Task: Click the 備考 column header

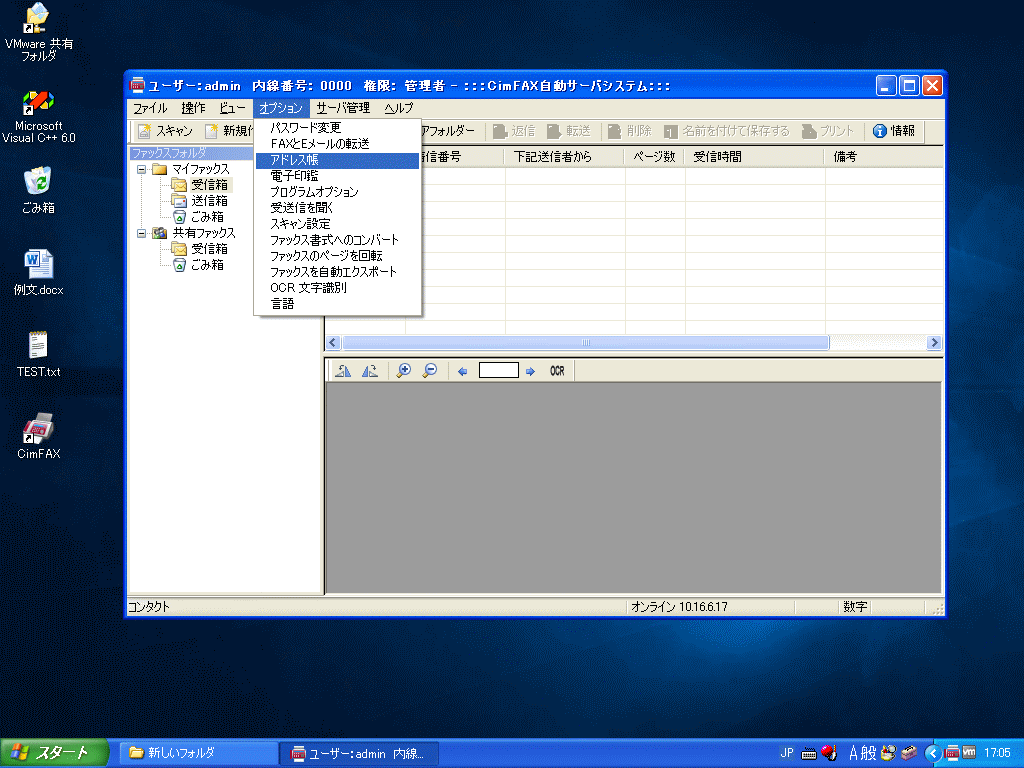Action: 884,157
